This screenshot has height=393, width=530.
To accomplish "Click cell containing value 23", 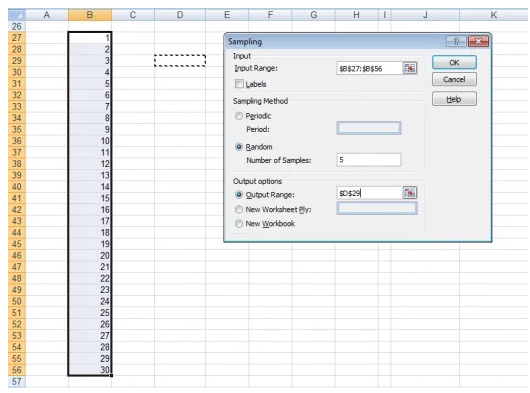I will coord(90,290).
